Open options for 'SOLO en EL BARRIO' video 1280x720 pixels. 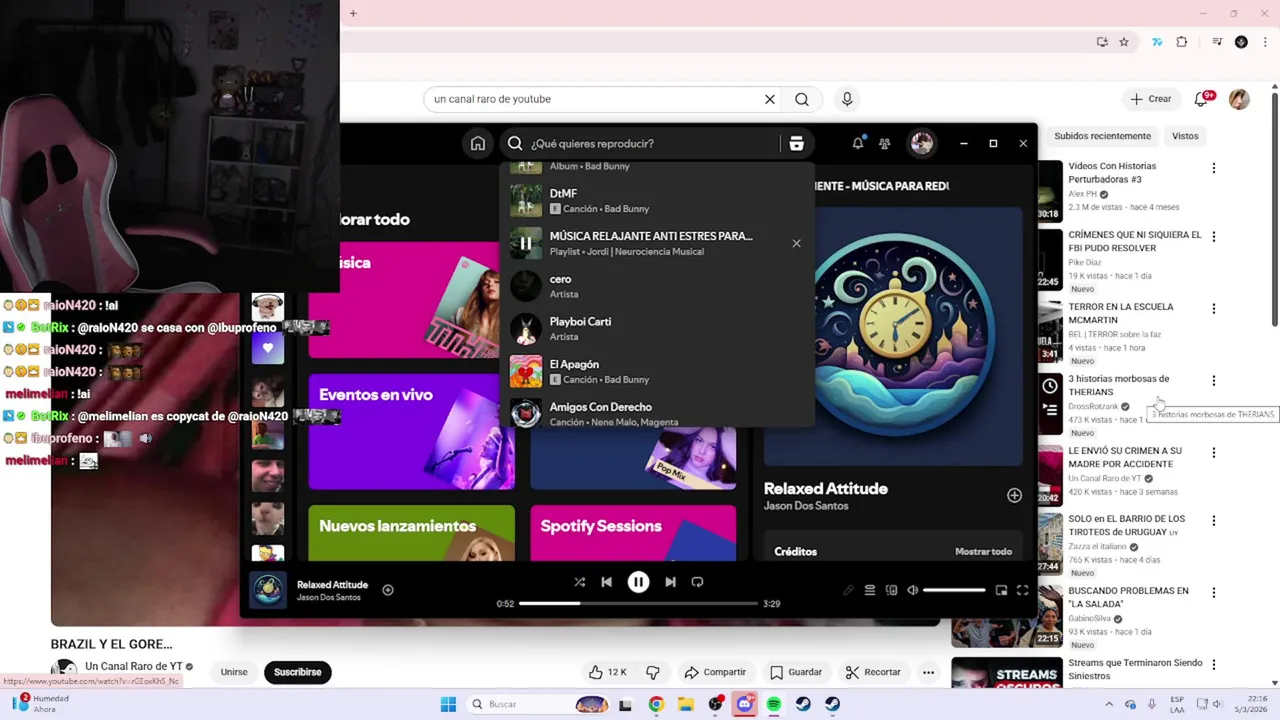1214,521
